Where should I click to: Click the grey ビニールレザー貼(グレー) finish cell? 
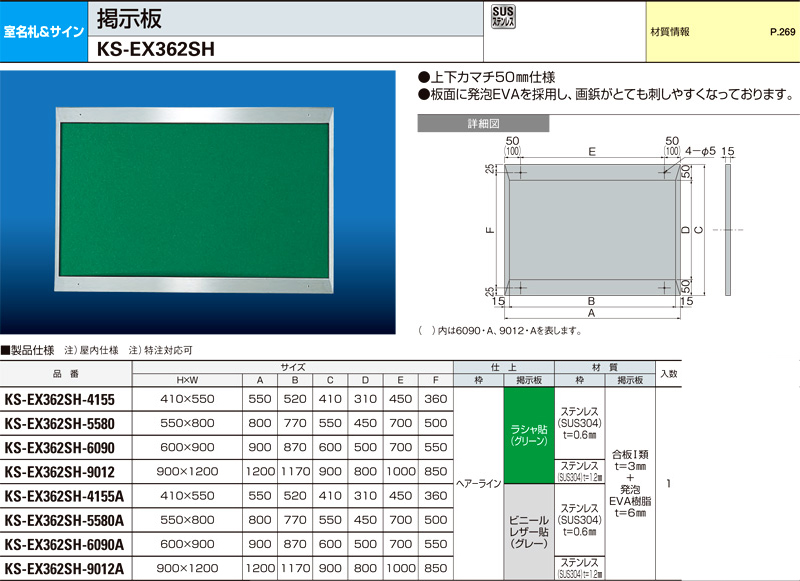(x=529, y=532)
